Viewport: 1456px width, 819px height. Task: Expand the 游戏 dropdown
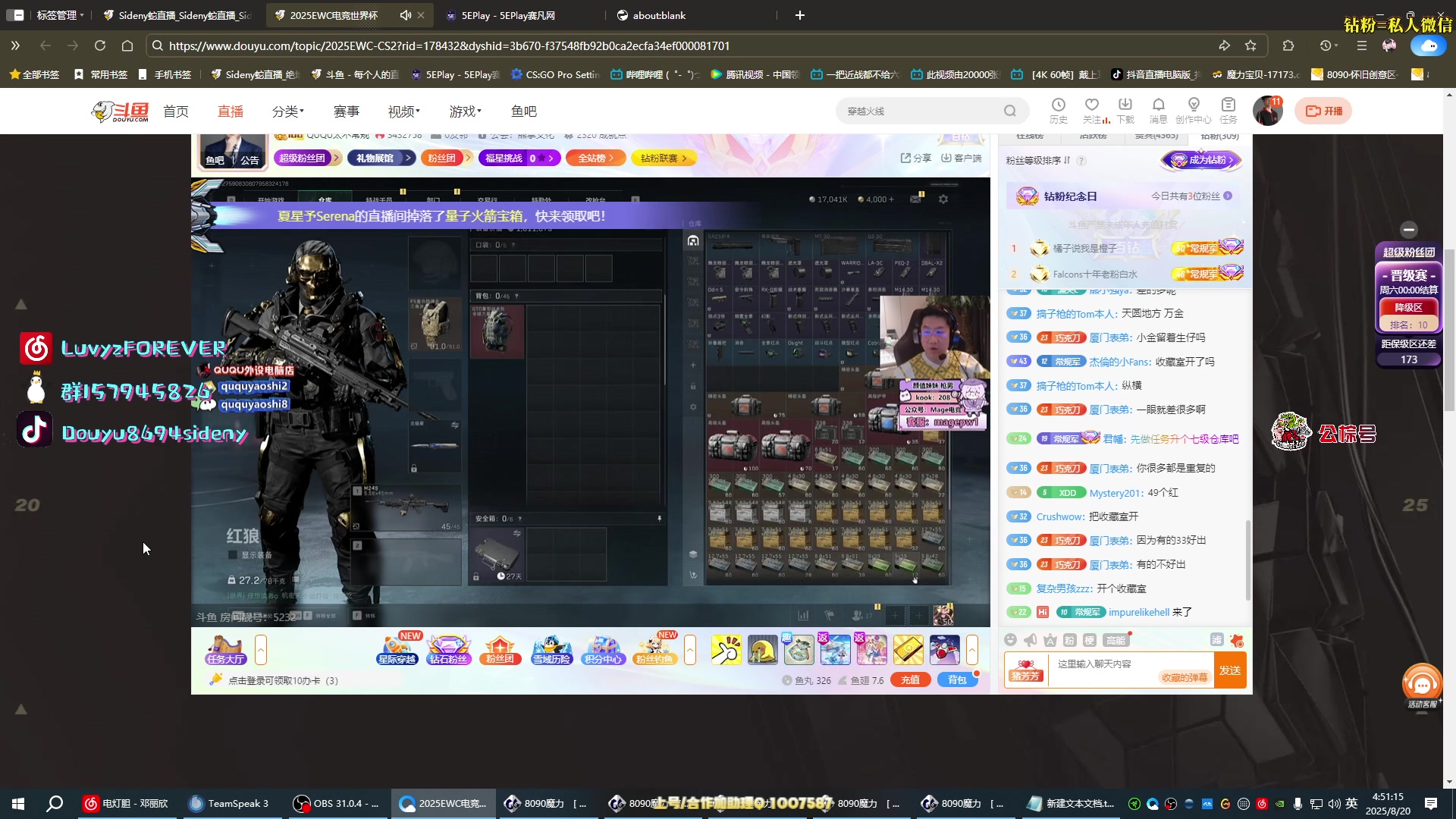466,111
